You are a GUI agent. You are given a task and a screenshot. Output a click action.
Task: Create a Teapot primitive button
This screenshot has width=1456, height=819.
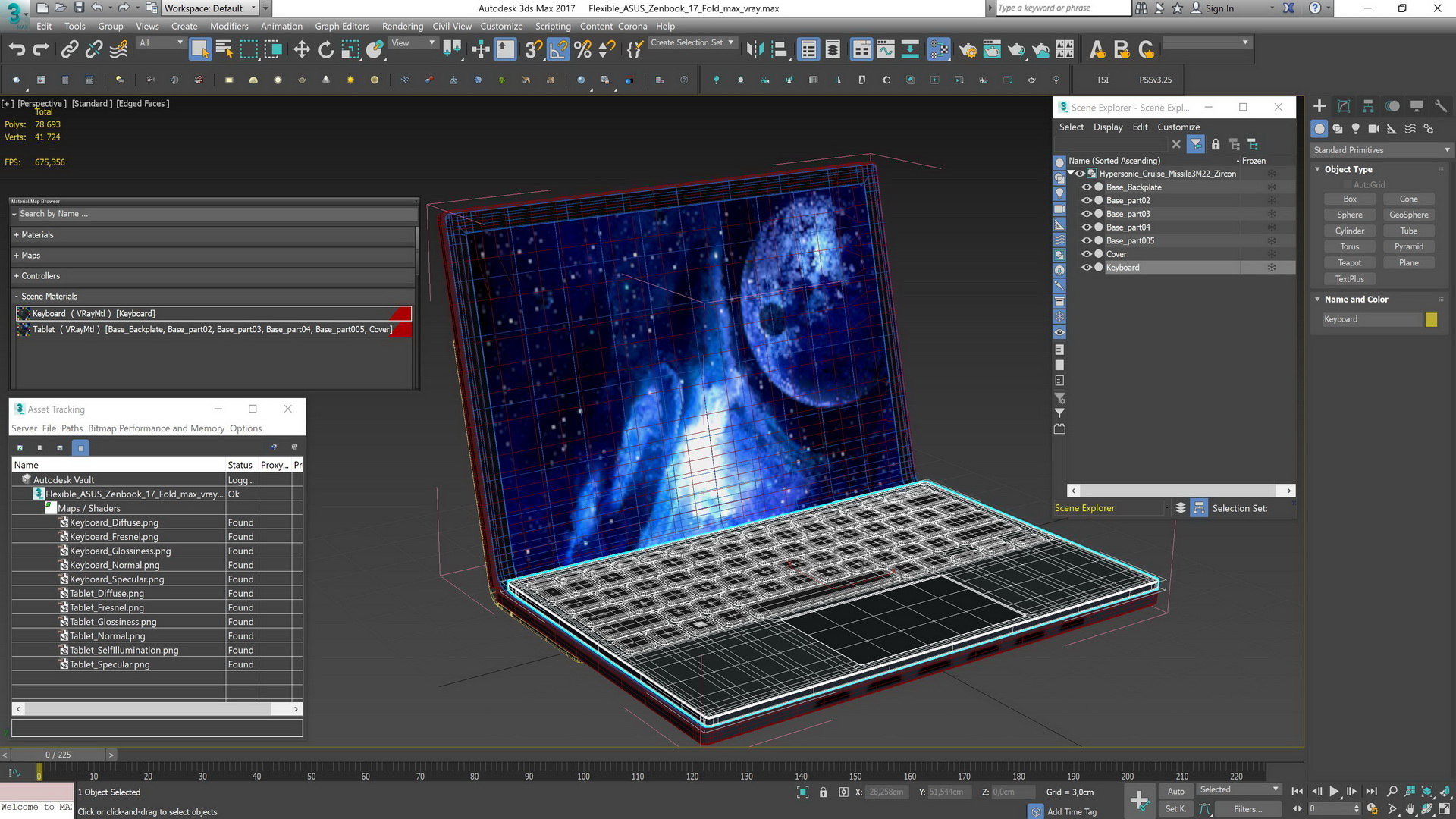point(1349,263)
